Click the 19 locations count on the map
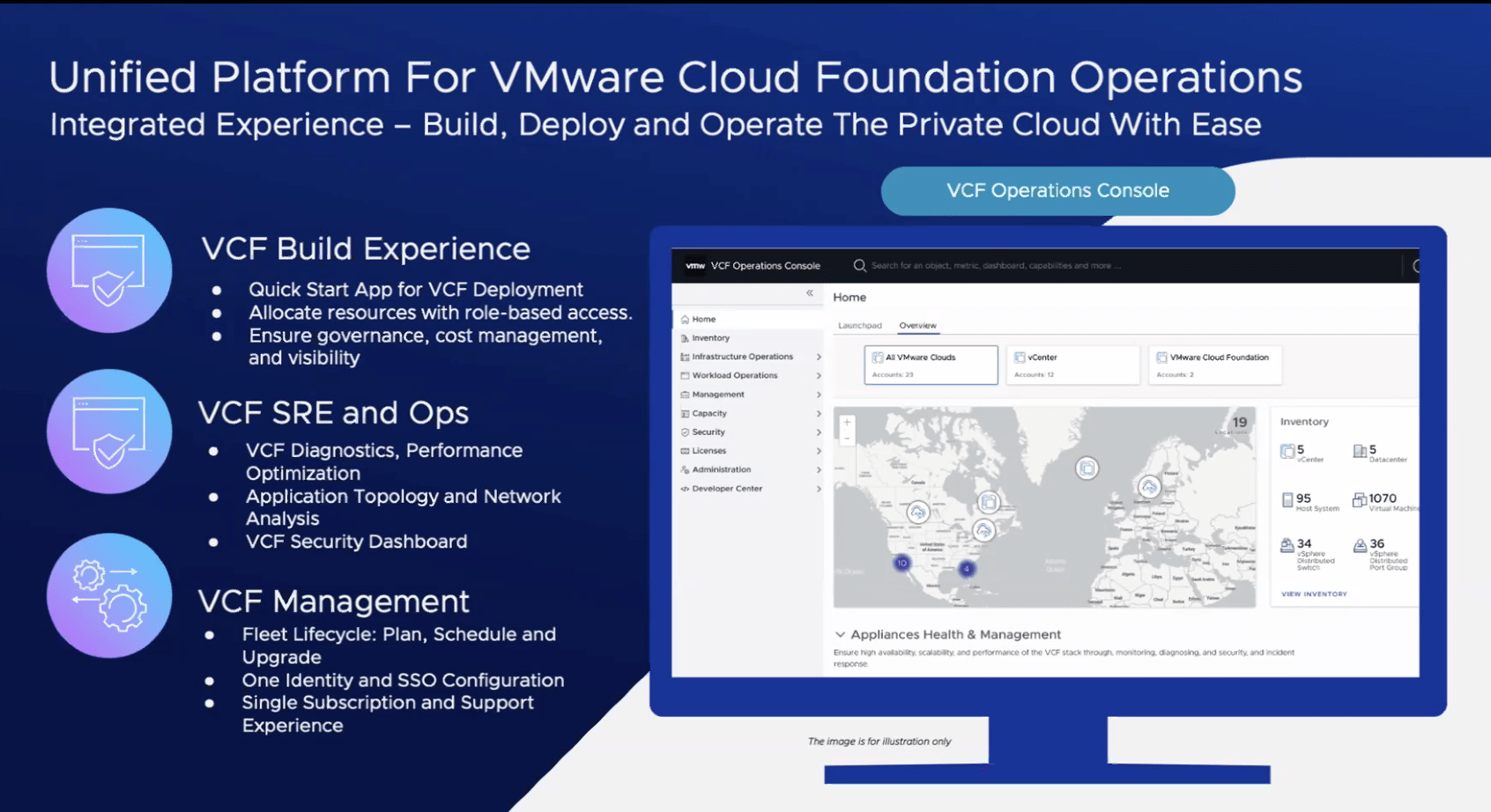Viewport: 1491px width, 812px height. (1240, 422)
